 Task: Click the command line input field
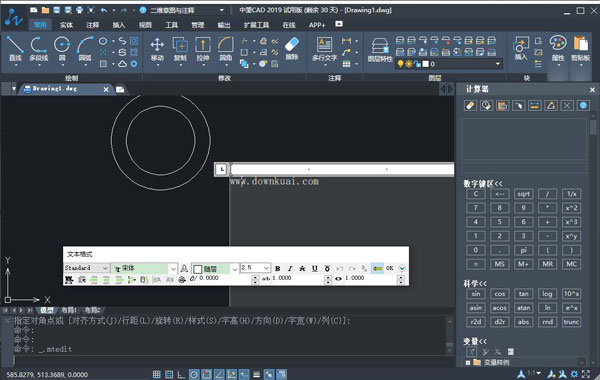(230, 360)
